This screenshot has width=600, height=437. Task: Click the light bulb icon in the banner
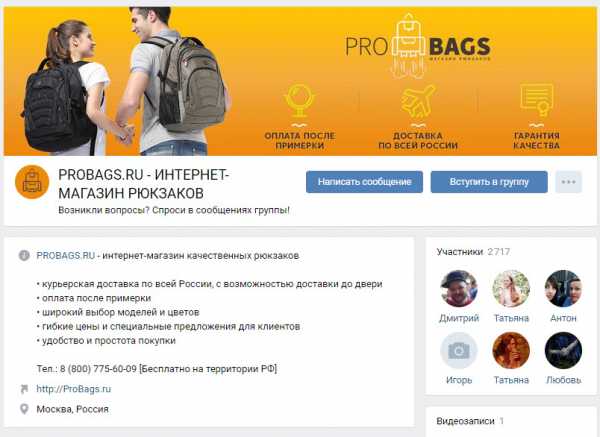click(x=300, y=101)
